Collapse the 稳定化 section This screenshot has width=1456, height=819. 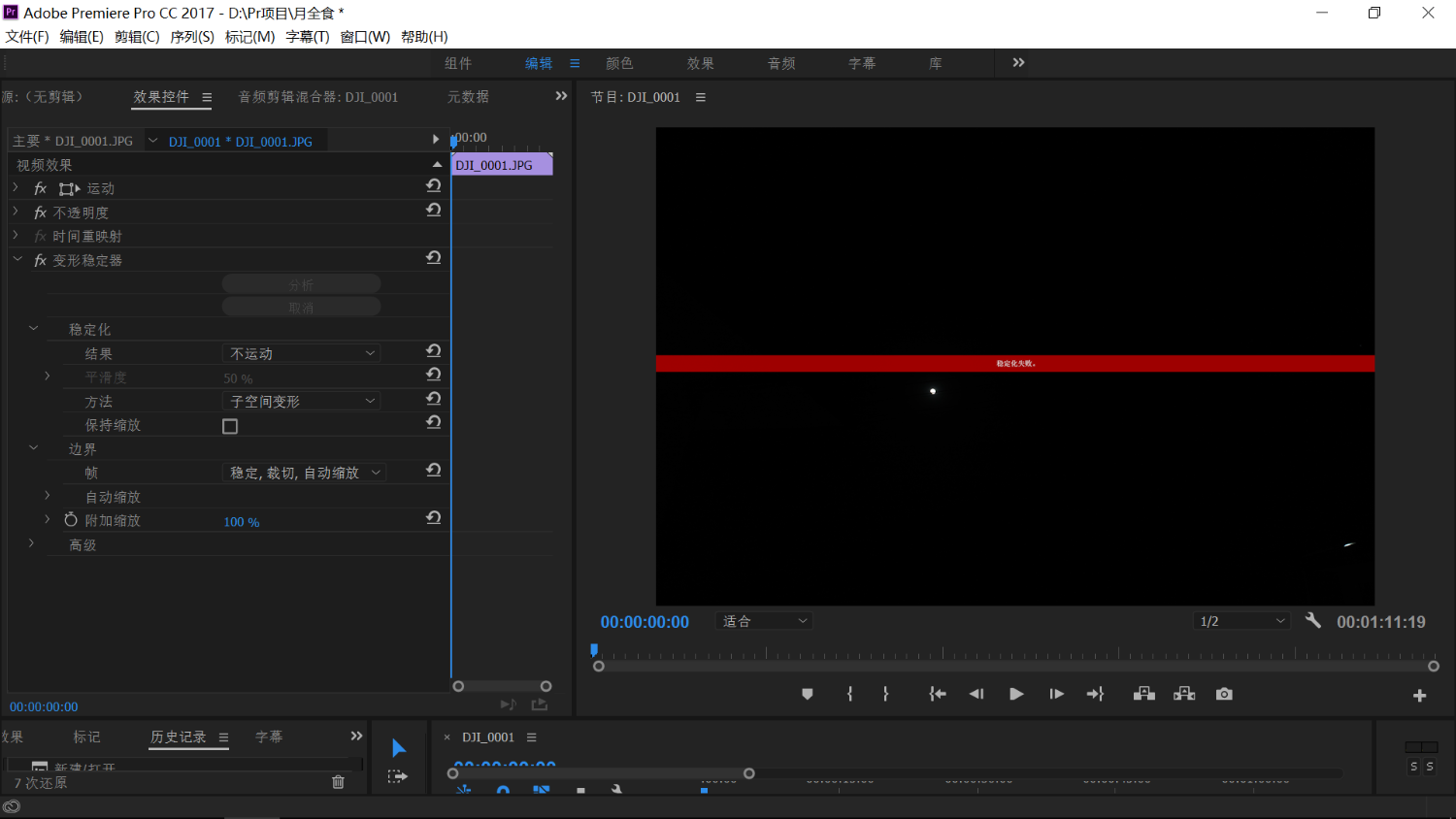[33, 328]
